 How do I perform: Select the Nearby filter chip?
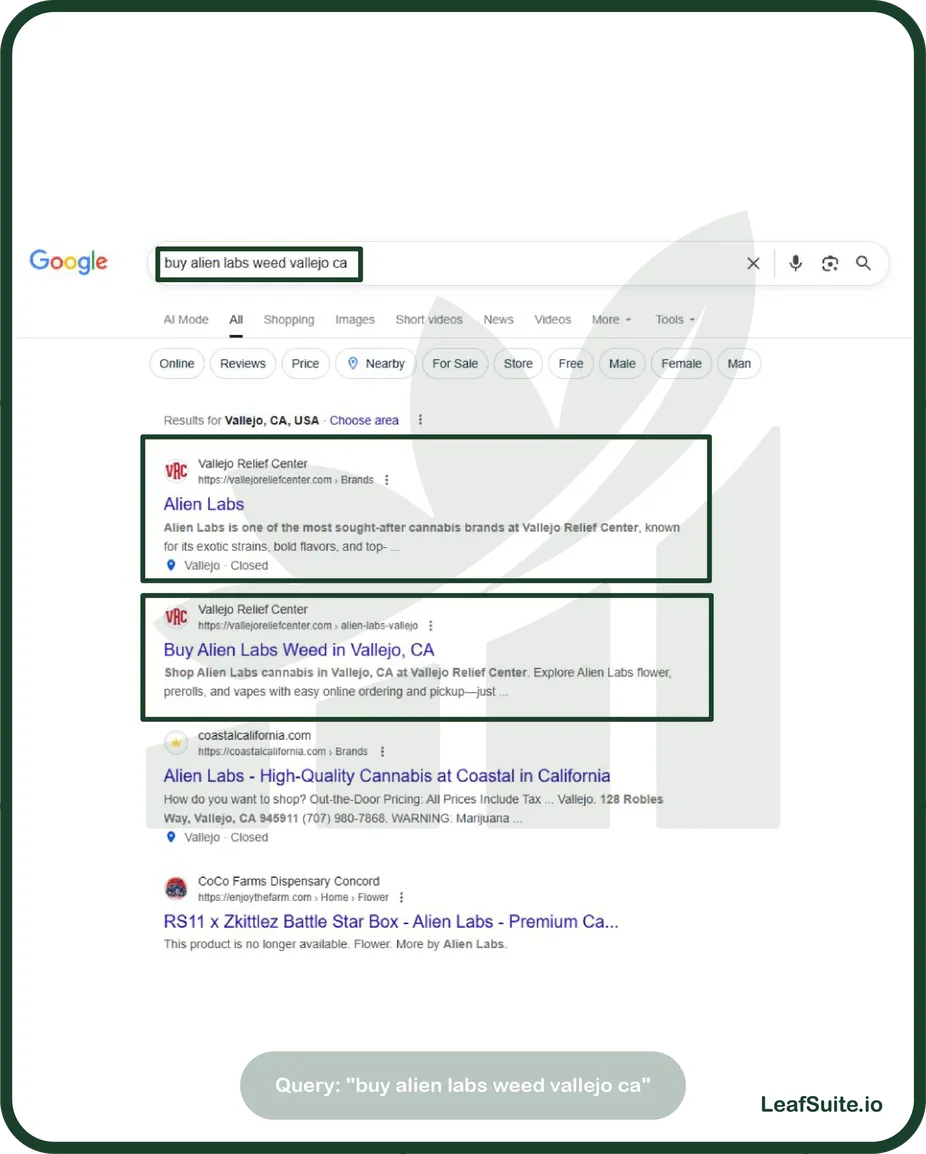coord(376,364)
